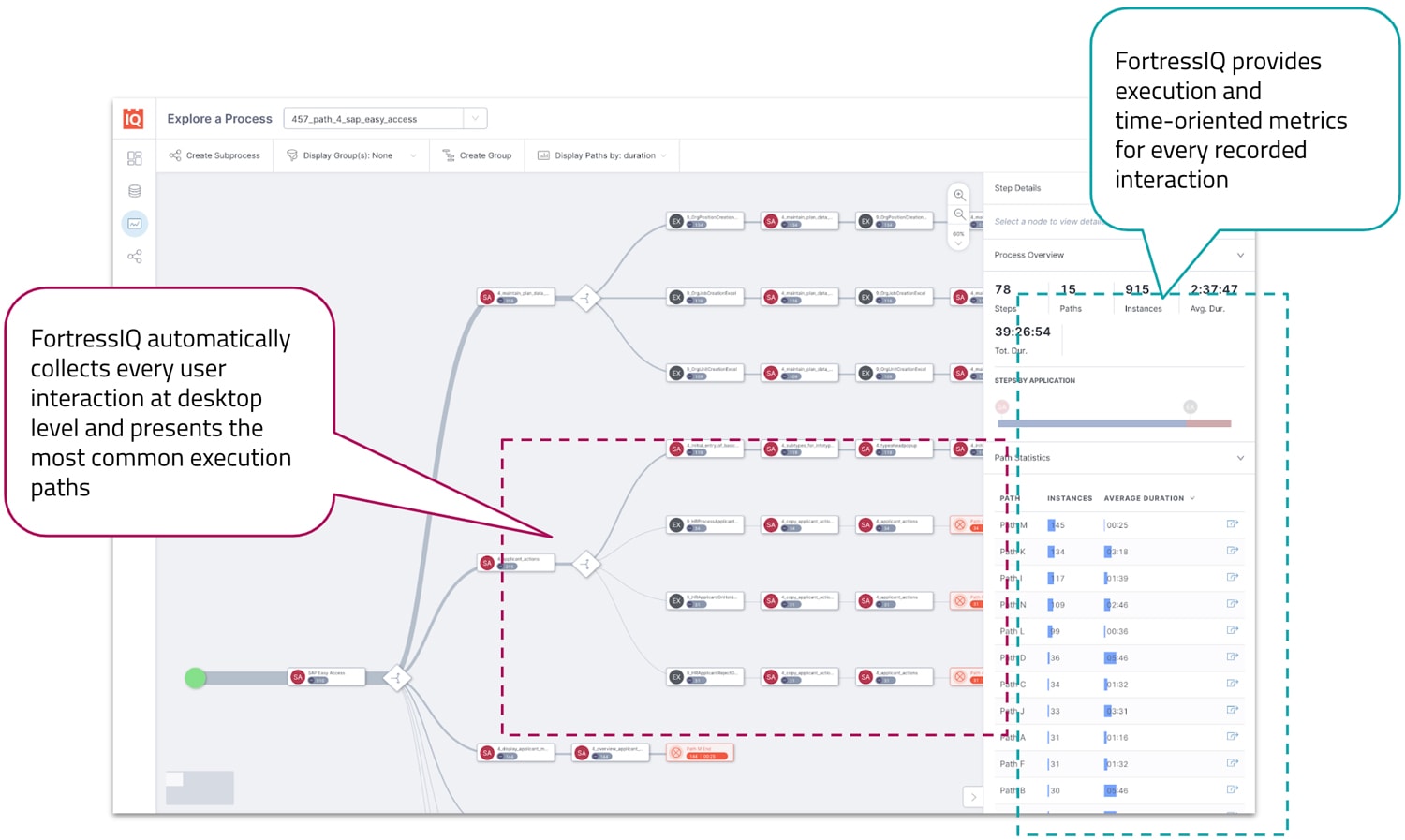Sort by Average Duration column header

pyautogui.click(x=1149, y=498)
